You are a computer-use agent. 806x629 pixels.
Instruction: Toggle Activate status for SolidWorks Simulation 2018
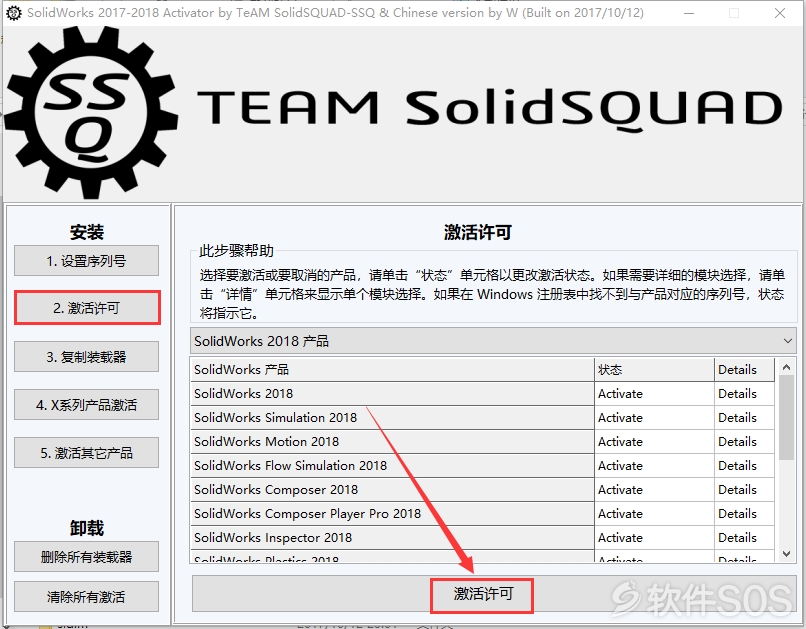(654, 418)
